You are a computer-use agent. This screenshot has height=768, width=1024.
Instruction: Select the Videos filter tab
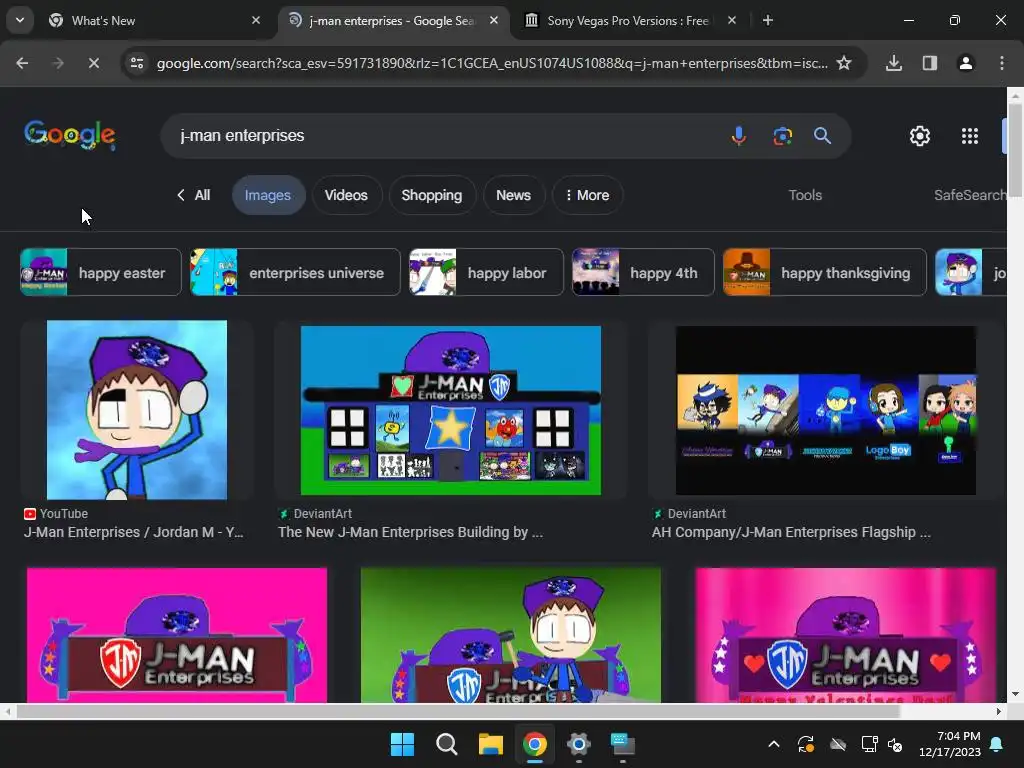(x=346, y=195)
